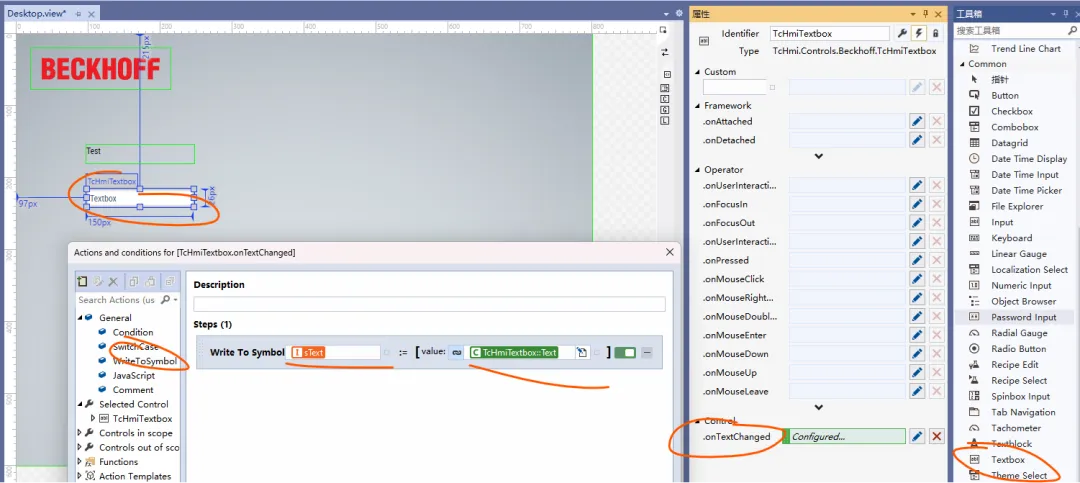1080x483 pixels.
Task: Select the BECKHOFF logo image on canvas
Action: point(101,68)
